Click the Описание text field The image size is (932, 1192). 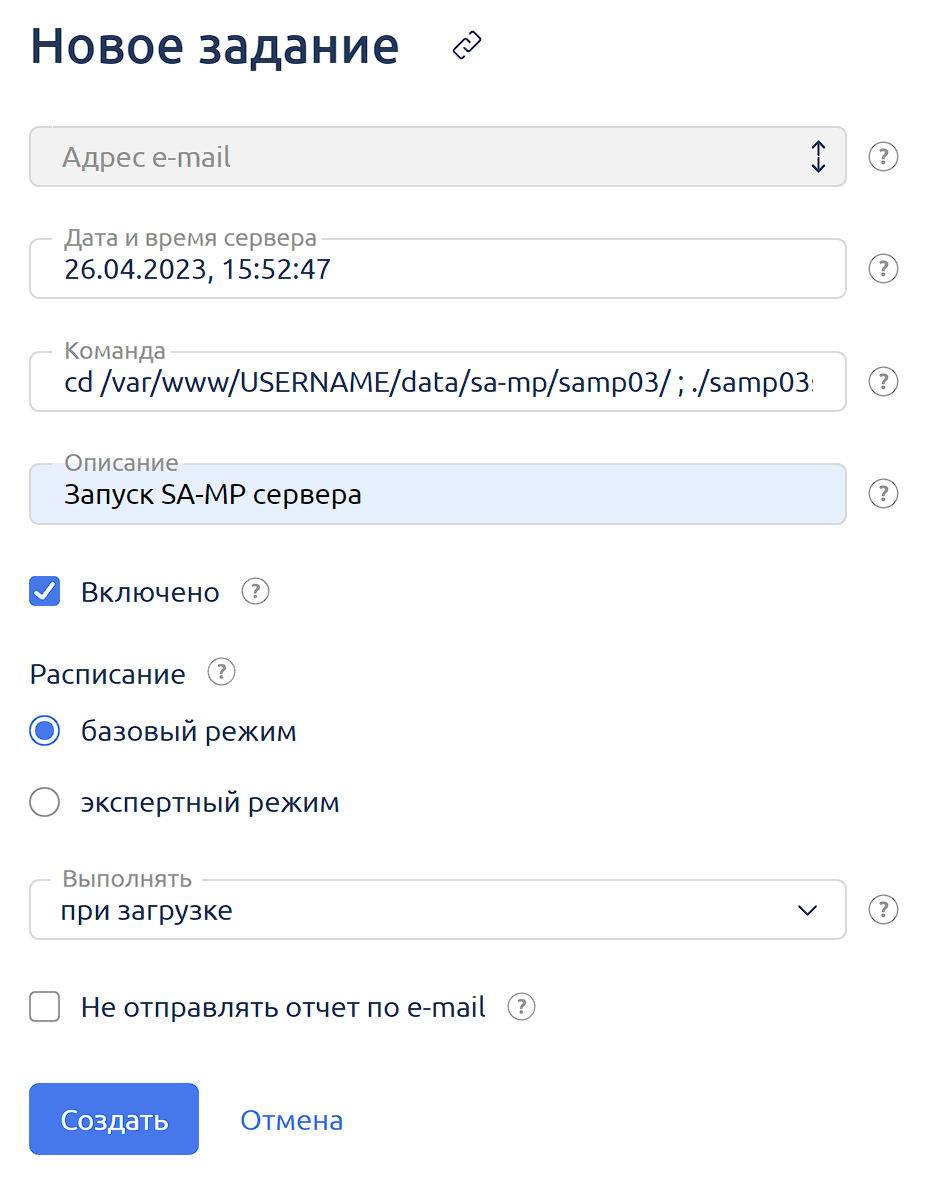coord(438,496)
